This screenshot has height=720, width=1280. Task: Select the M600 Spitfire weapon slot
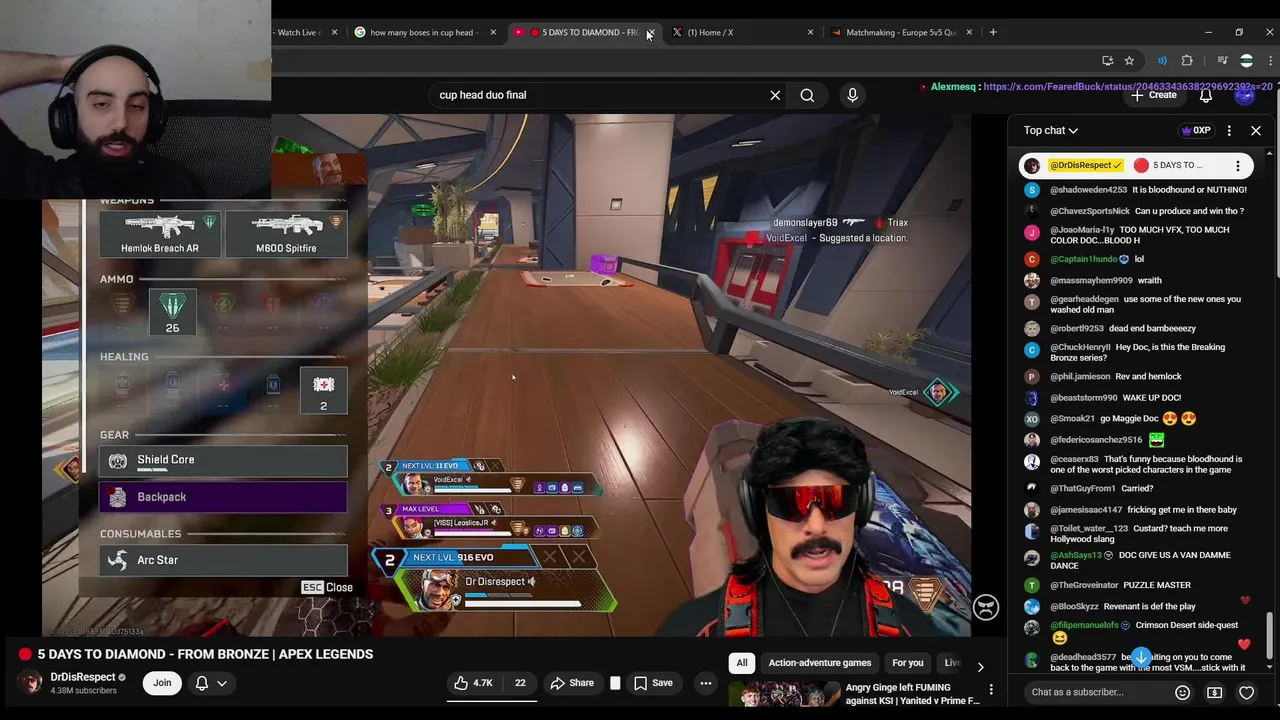tap(286, 233)
